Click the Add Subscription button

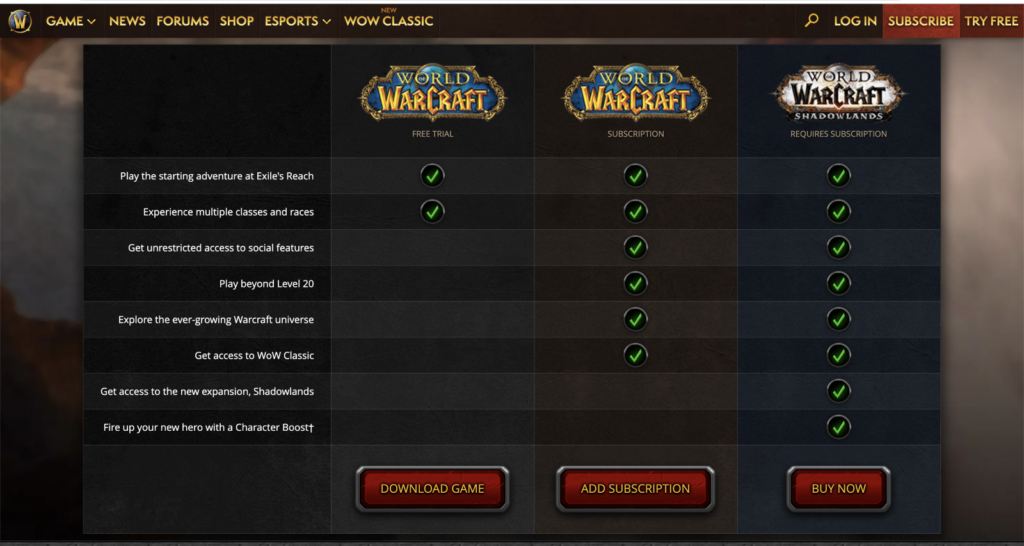tap(635, 489)
